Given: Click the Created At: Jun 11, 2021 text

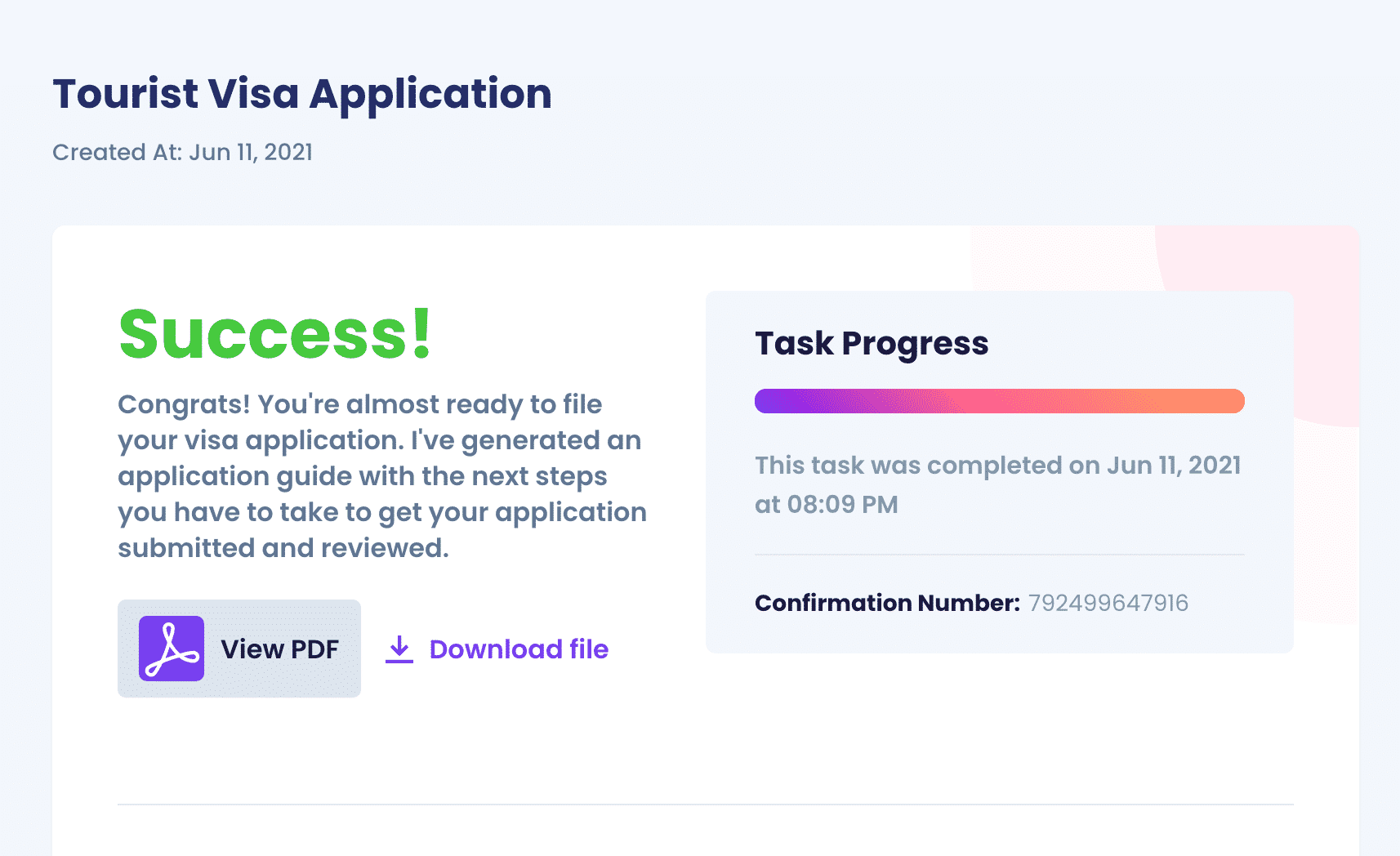Looking at the screenshot, I should pos(182,152).
